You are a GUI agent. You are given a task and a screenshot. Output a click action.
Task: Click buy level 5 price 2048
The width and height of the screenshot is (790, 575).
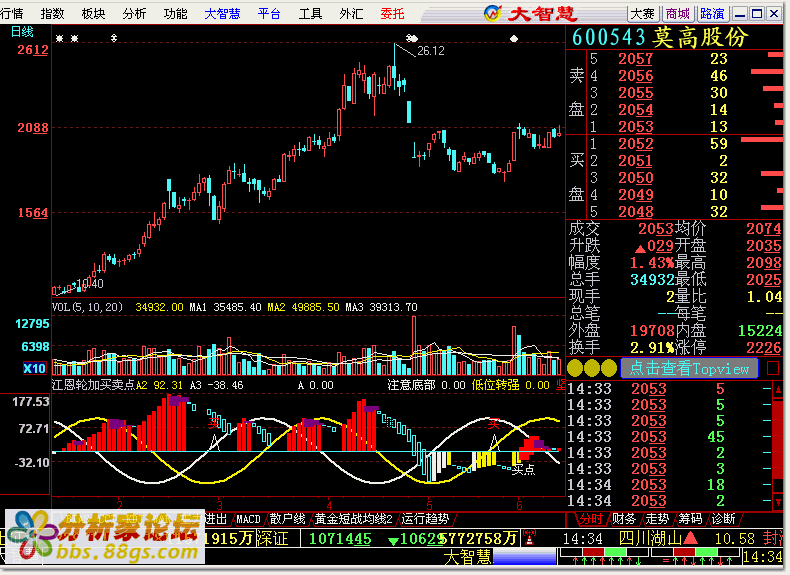[x=635, y=212]
